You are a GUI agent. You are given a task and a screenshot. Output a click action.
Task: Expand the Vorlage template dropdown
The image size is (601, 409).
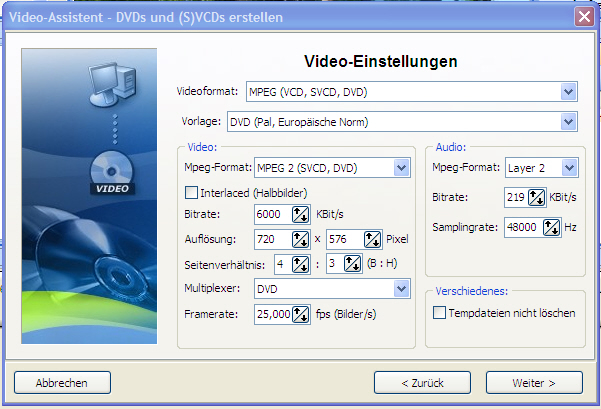pyautogui.click(x=569, y=122)
